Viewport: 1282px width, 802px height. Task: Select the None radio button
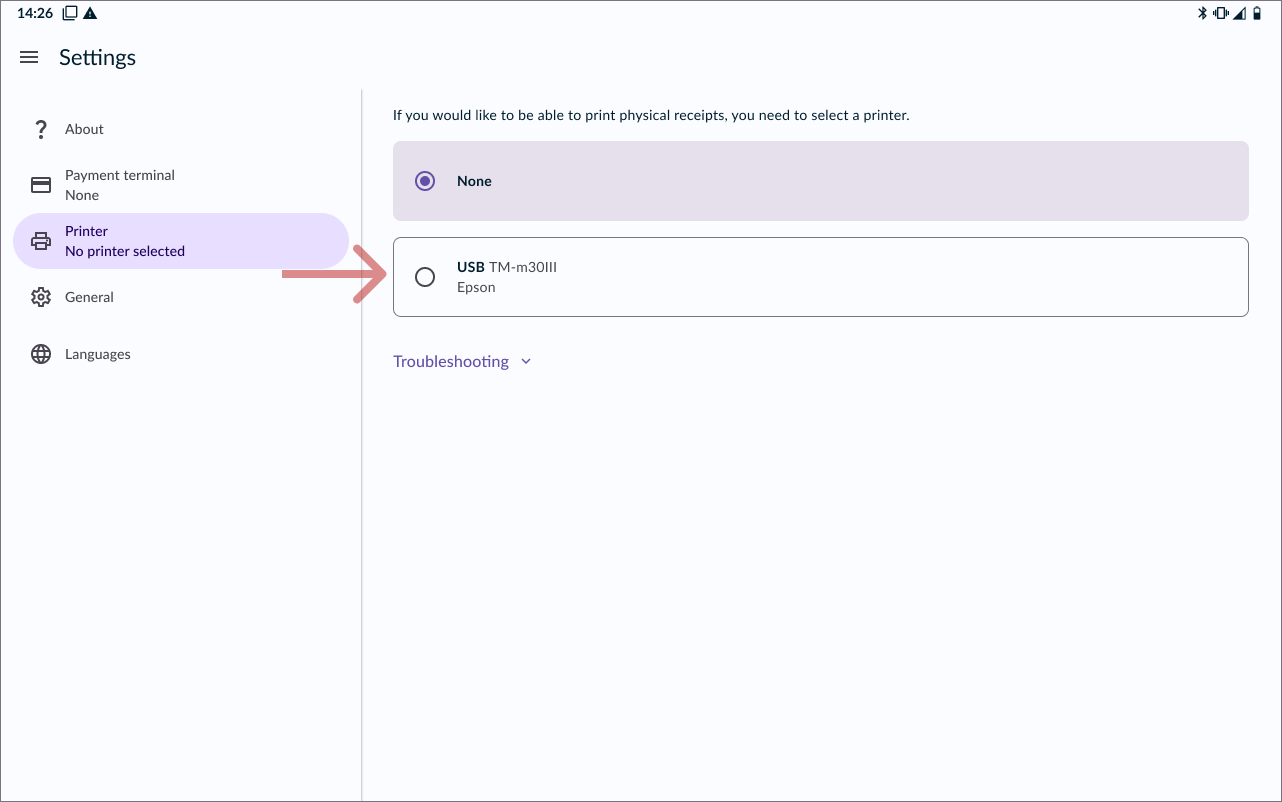point(425,181)
